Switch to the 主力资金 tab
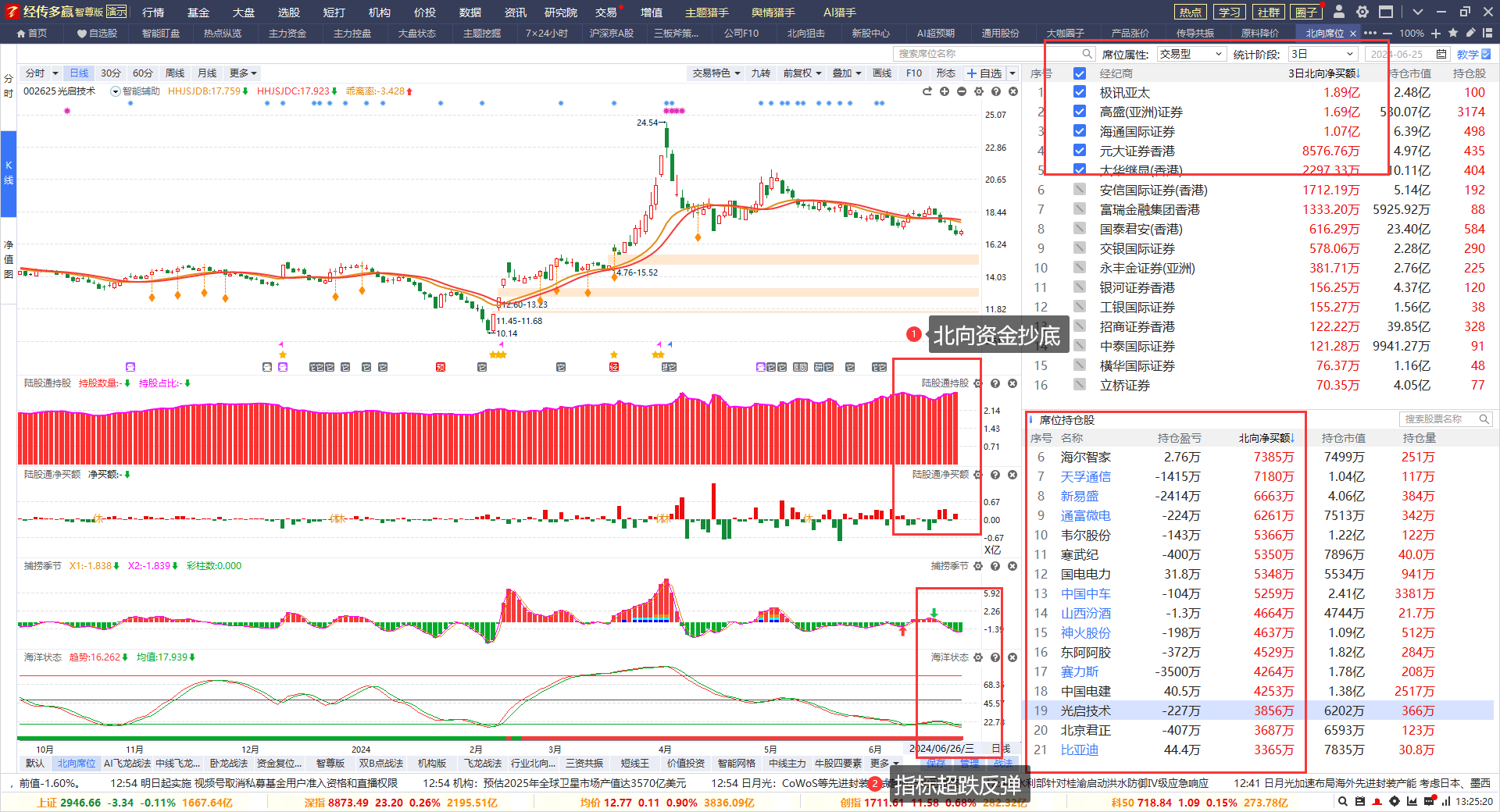 pyautogui.click(x=287, y=34)
